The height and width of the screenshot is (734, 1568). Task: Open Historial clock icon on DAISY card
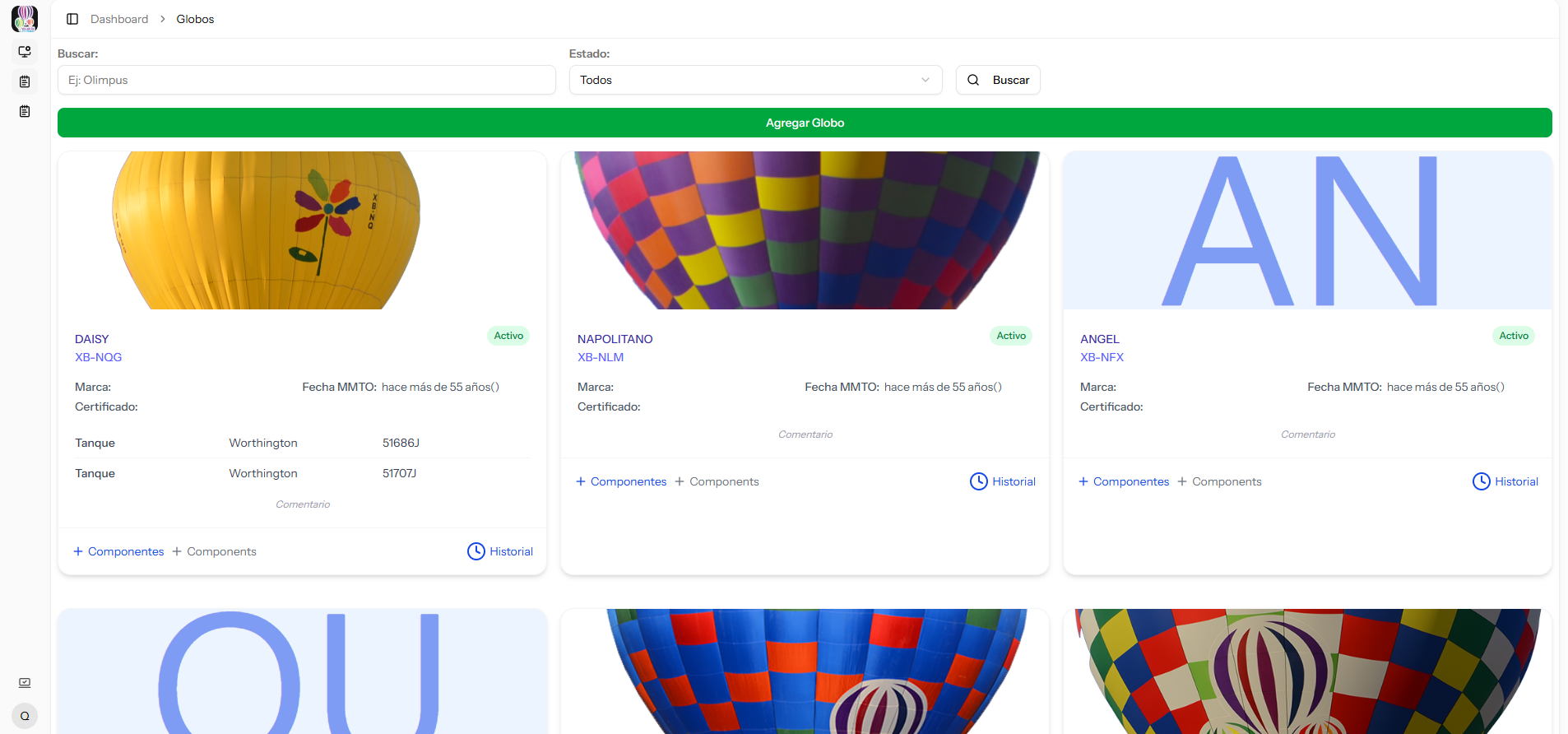tap(476, 551)
